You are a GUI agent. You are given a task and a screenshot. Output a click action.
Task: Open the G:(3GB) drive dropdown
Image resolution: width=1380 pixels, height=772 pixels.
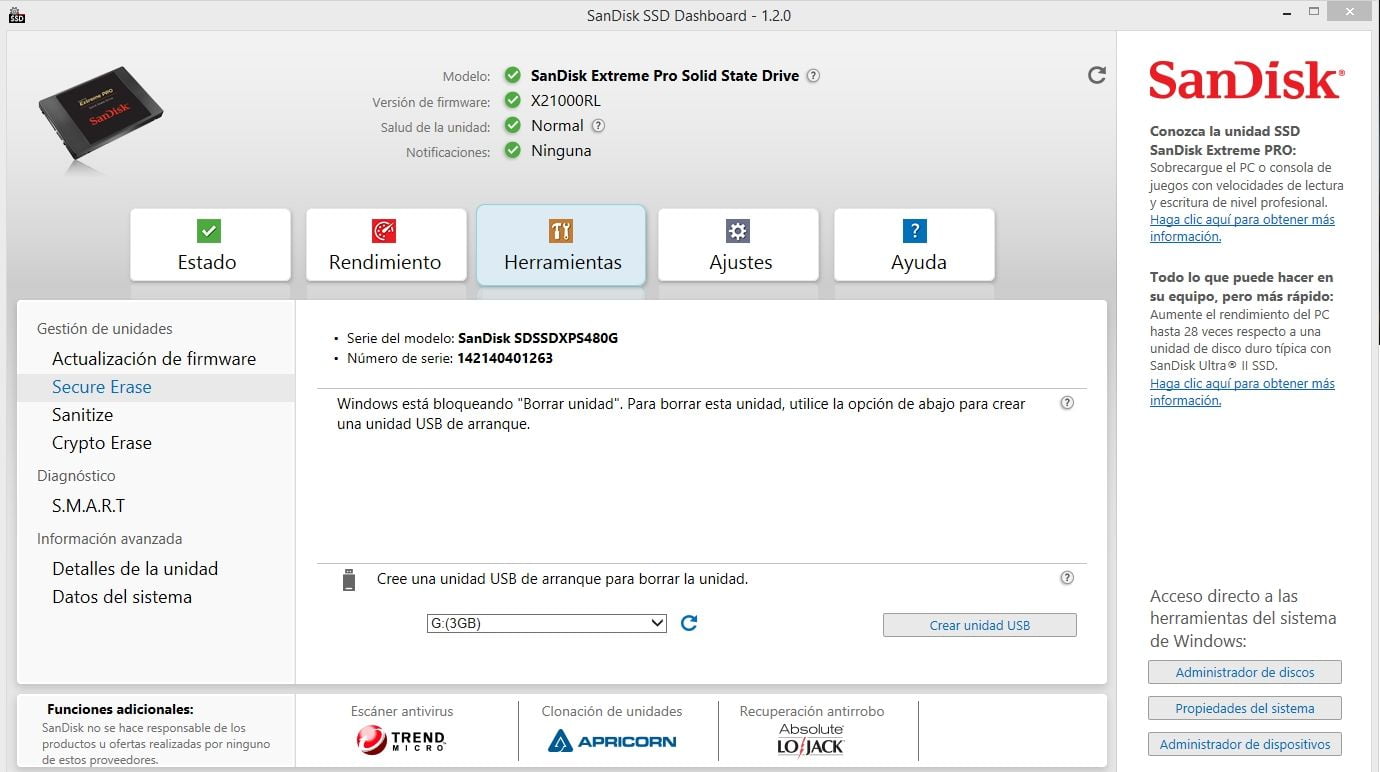(x=546, y=623)
